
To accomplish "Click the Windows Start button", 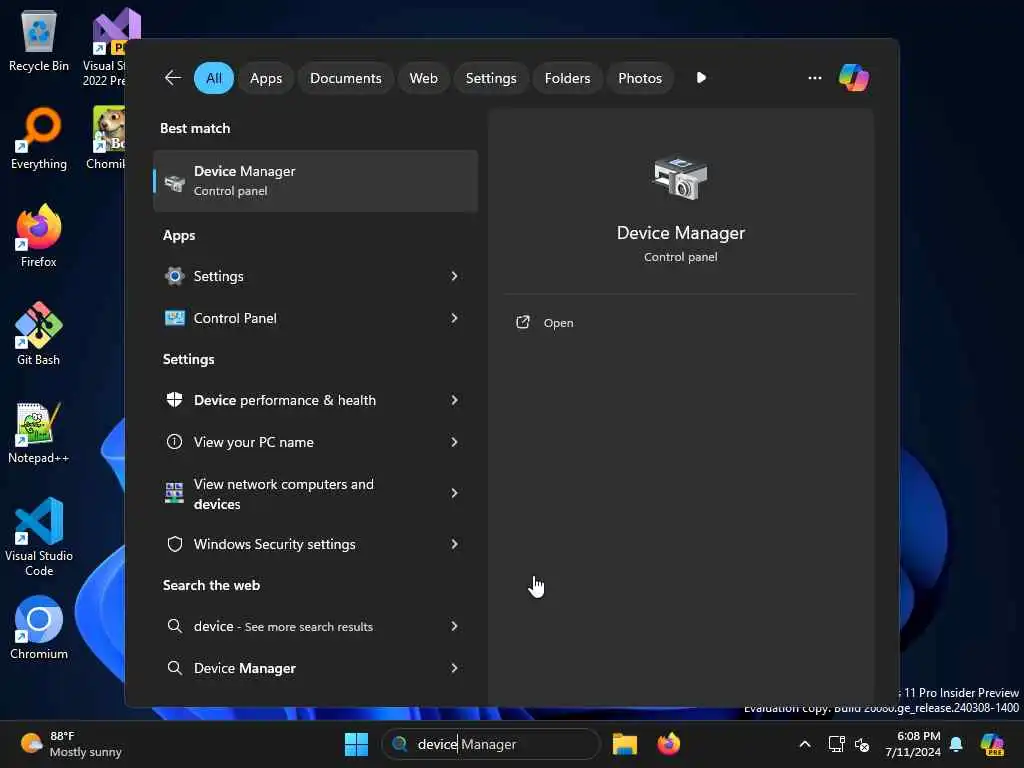I will point(356,744).
